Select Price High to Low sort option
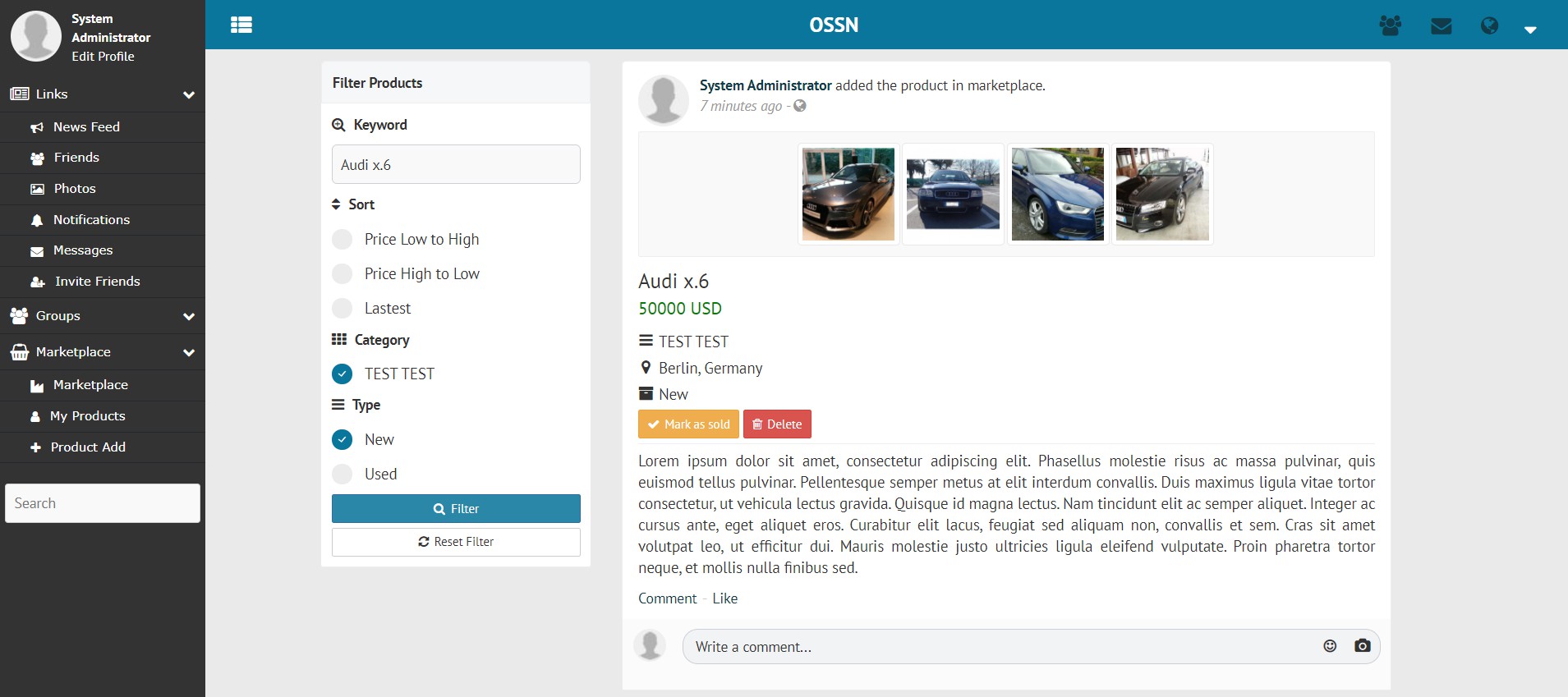1568x697 pixels. (x=342, y=273)
